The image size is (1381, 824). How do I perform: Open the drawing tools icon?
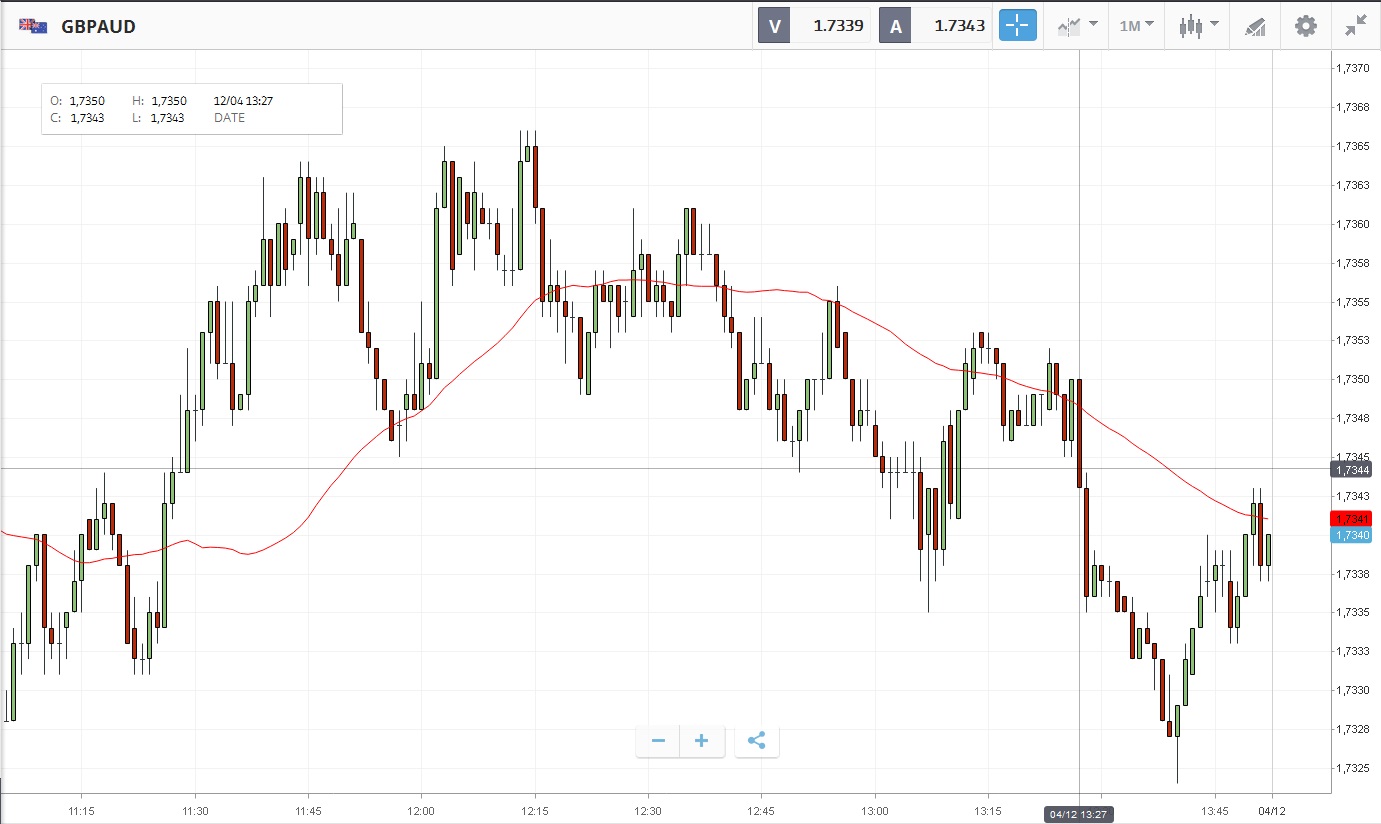(1255, 26)
